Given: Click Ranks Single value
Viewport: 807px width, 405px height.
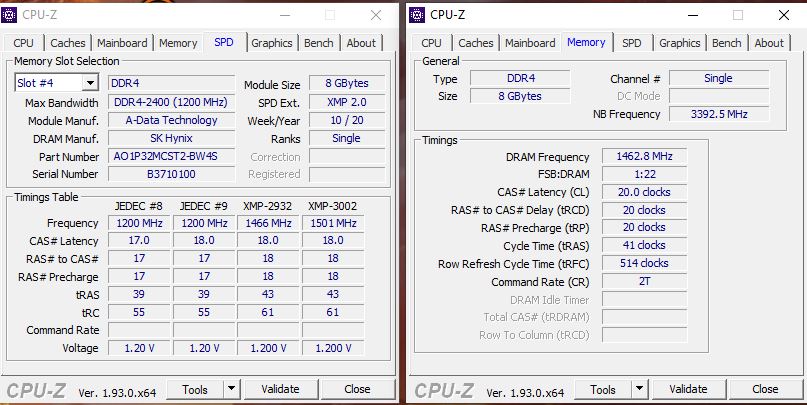Looking at the screenshot, I should (x=347, y=138).
